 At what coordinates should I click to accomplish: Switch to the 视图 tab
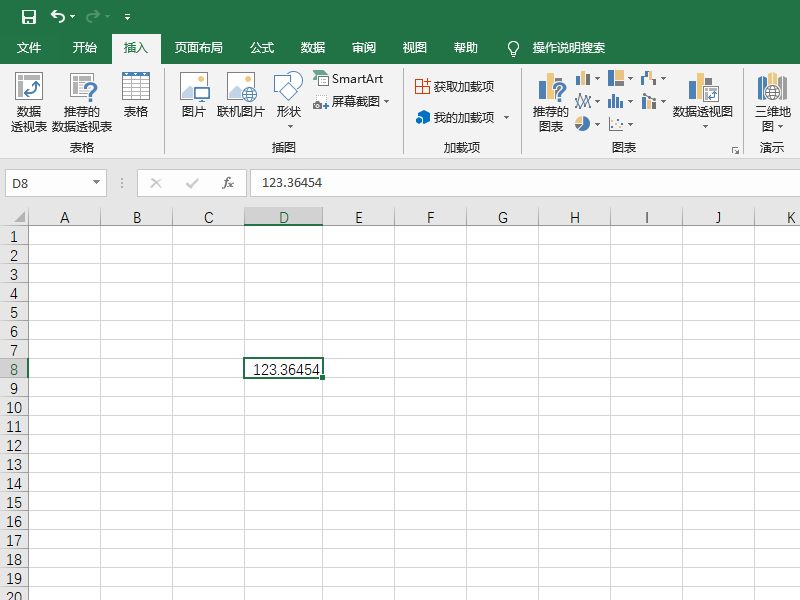coord(414,48)
